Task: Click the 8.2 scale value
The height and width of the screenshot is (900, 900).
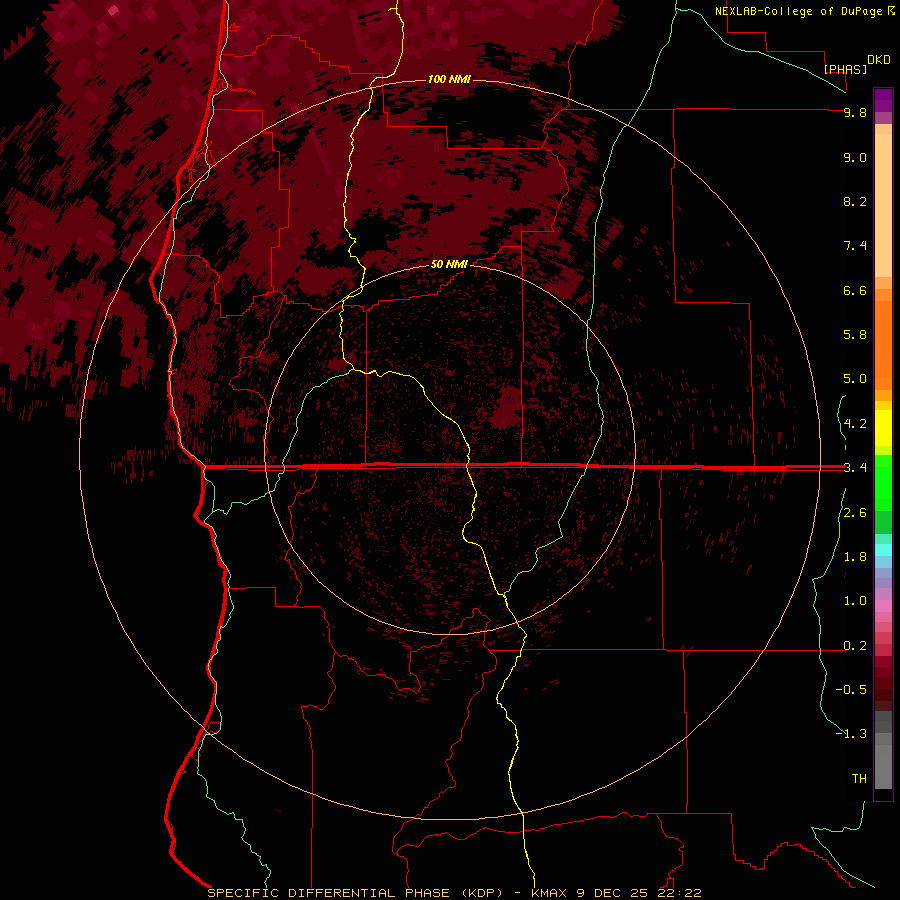Action: point(855,201)
